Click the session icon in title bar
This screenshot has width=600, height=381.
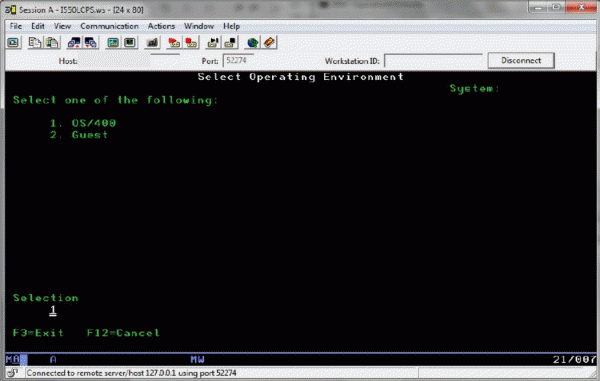(10, 10)
